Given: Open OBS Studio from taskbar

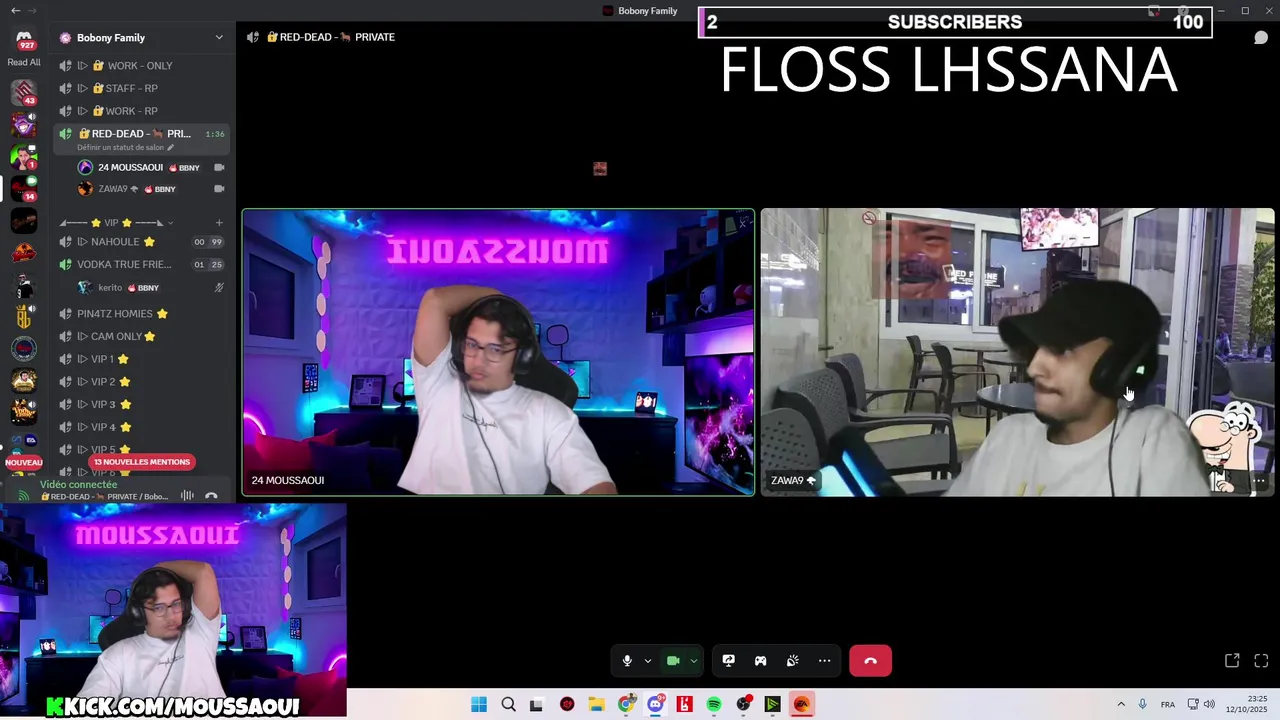Looking at the screenshot, I should point(743,705).
